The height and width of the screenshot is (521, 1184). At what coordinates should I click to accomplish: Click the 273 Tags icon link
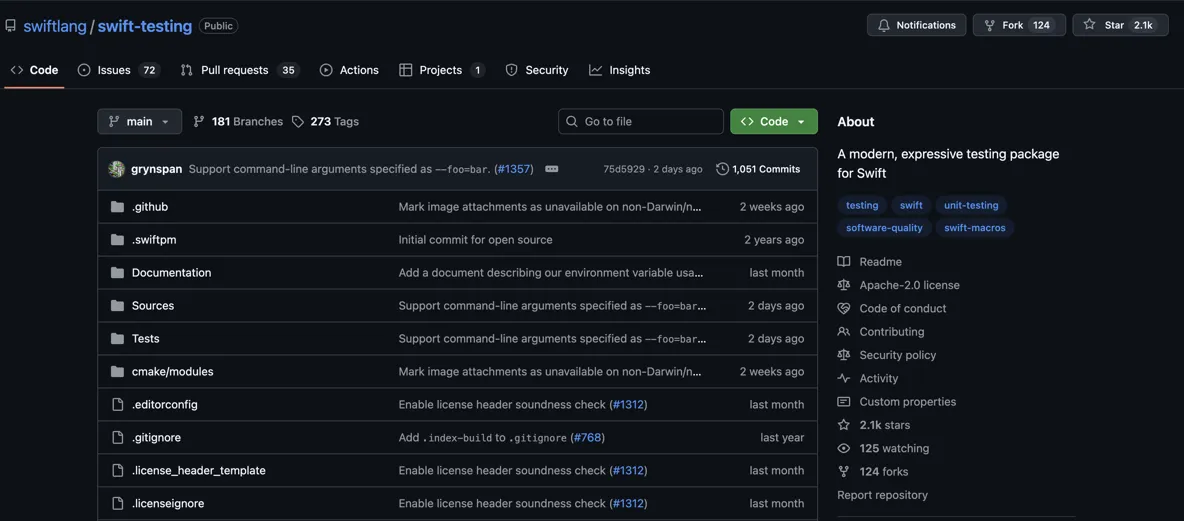298,121
